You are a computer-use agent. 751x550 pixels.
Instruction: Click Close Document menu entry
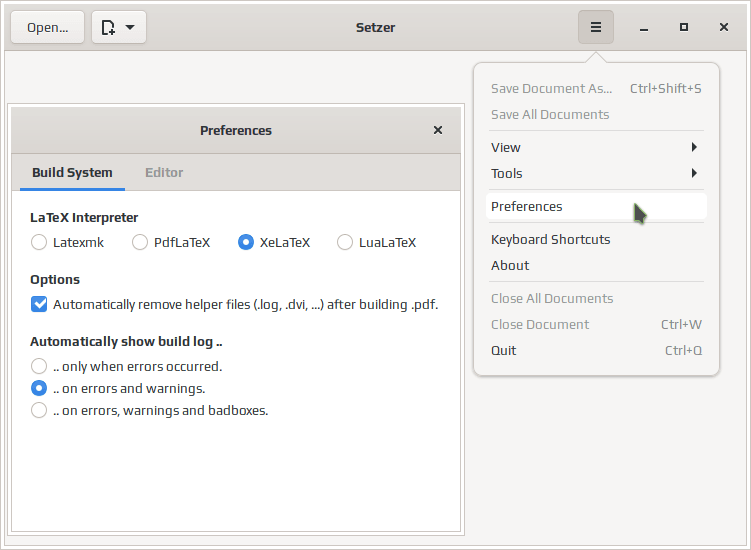point(596,324)
